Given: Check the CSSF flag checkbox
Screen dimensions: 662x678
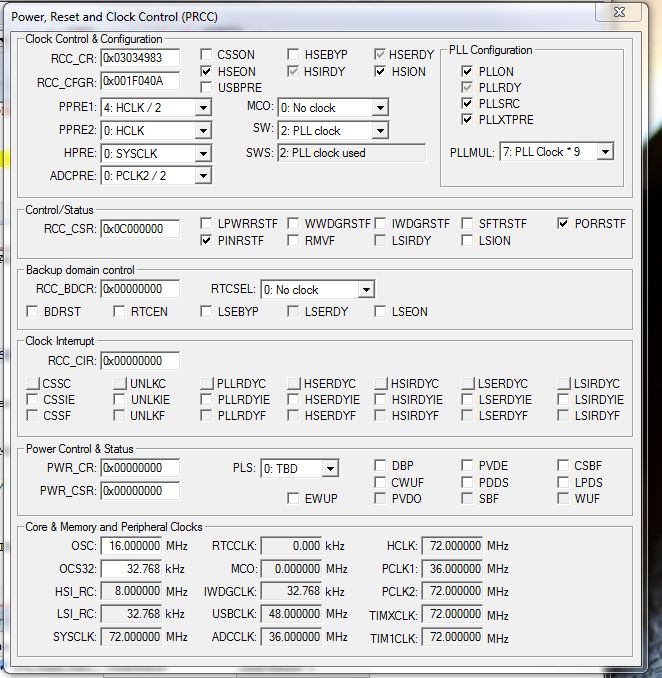Looking at the screenshot, I should point(32,416).
